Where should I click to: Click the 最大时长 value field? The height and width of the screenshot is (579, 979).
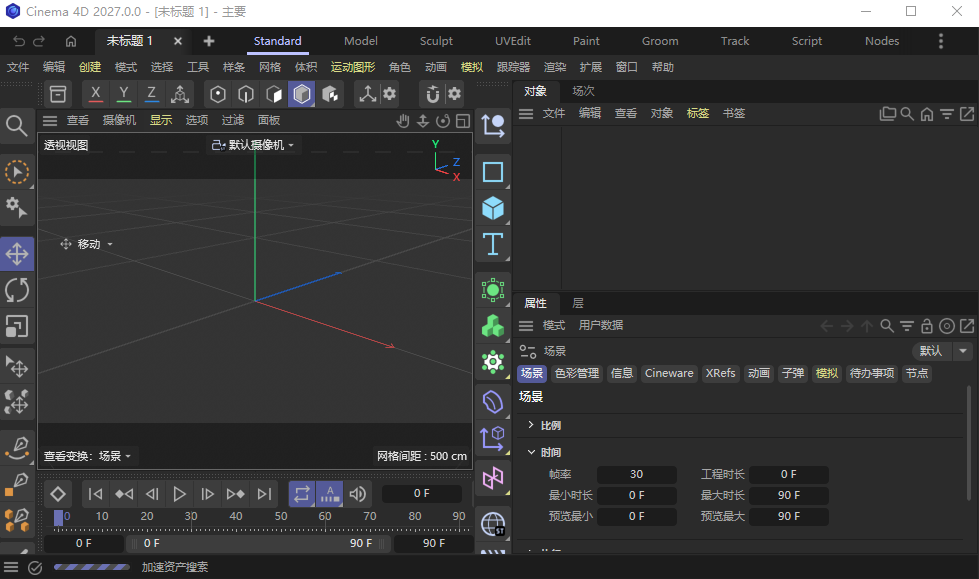coord(789,495)
